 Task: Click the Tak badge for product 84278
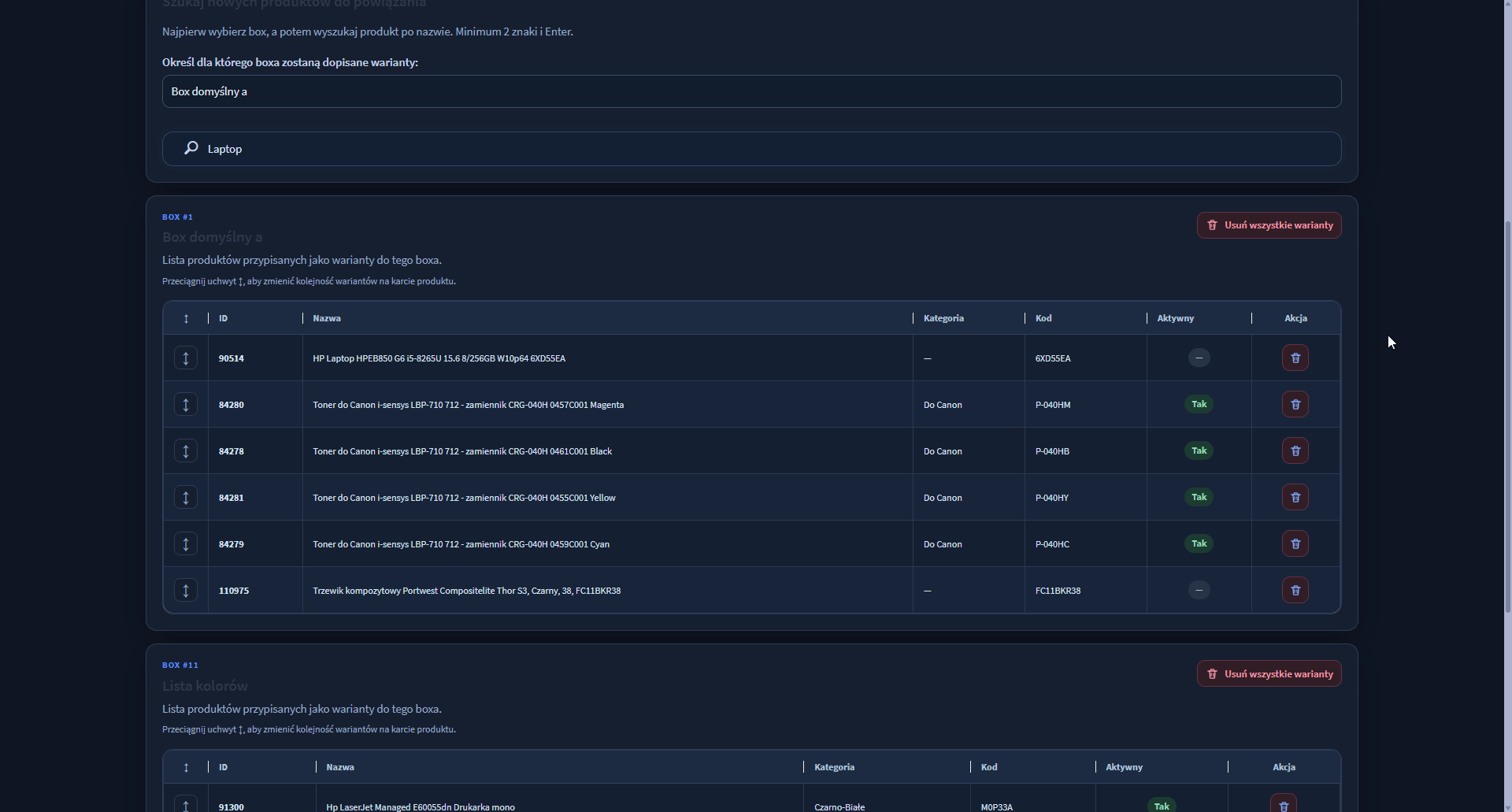click(1199, 450)
